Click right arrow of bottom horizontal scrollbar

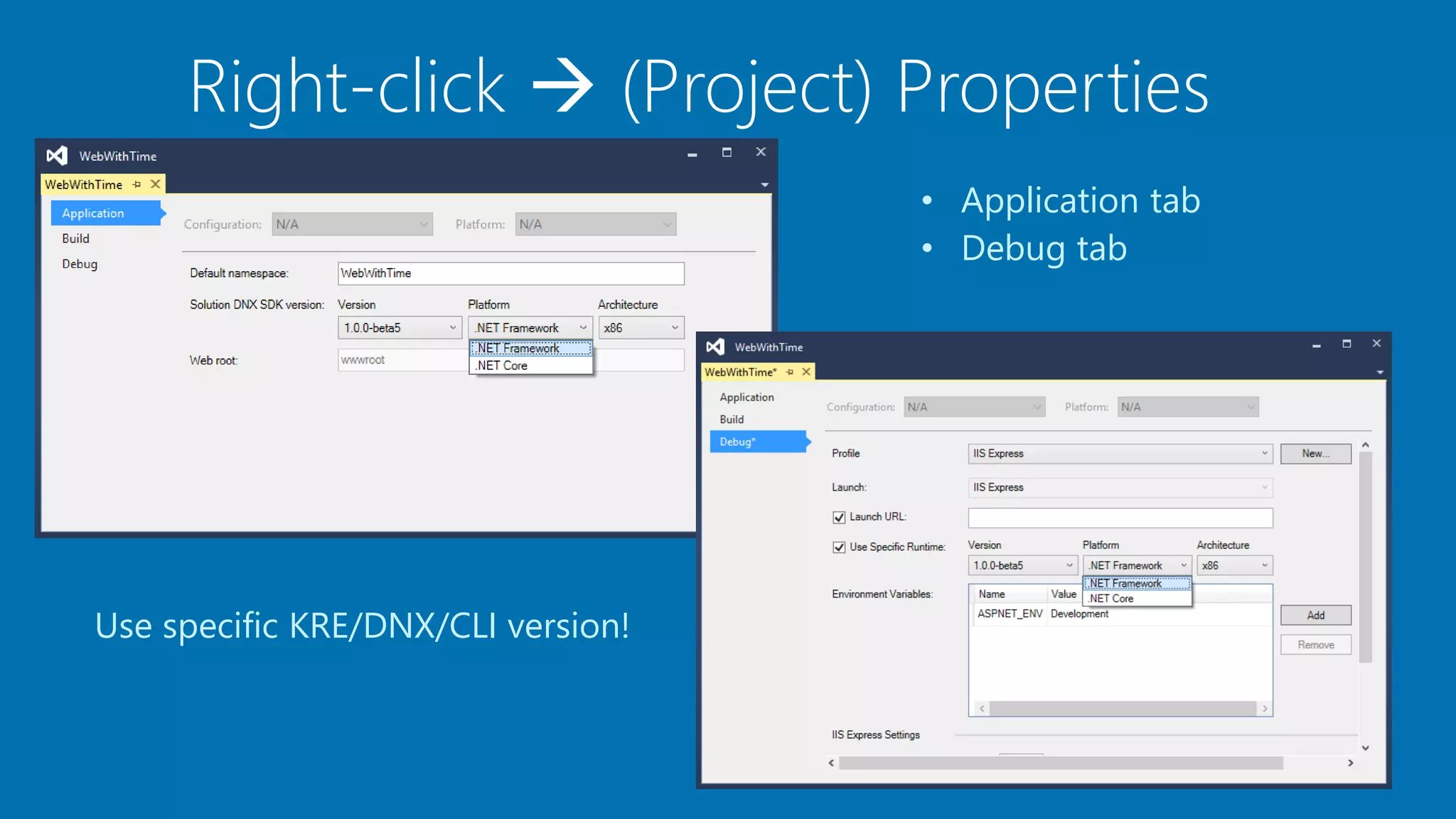click(1351, 763)
